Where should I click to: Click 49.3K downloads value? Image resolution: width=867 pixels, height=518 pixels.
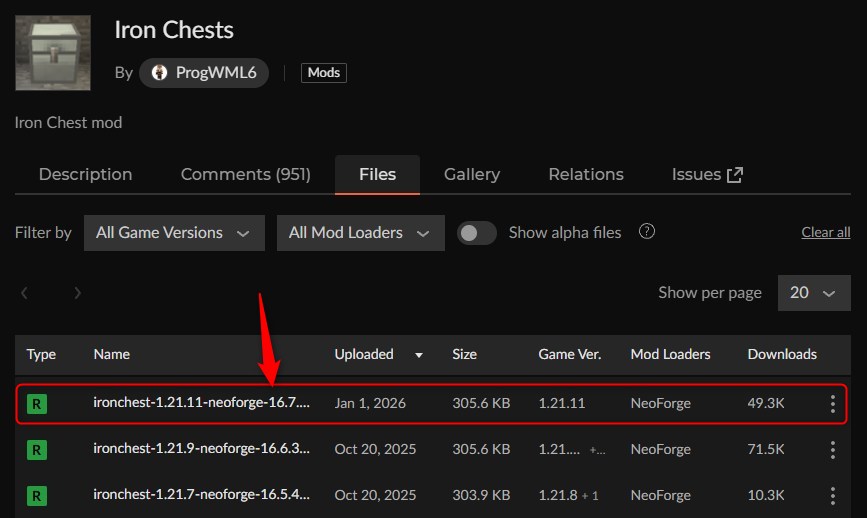pos(766,403)
